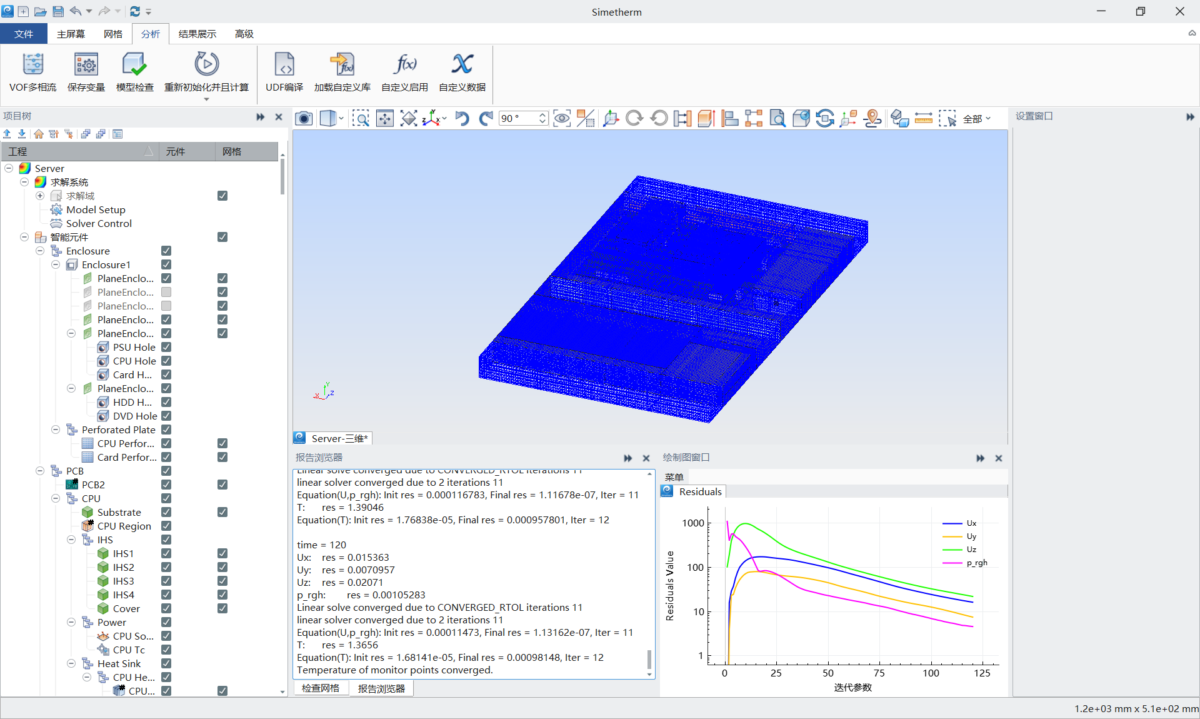Click the ruler measurement tool icon
The image size is (1200, 719).
pos(923,118)
